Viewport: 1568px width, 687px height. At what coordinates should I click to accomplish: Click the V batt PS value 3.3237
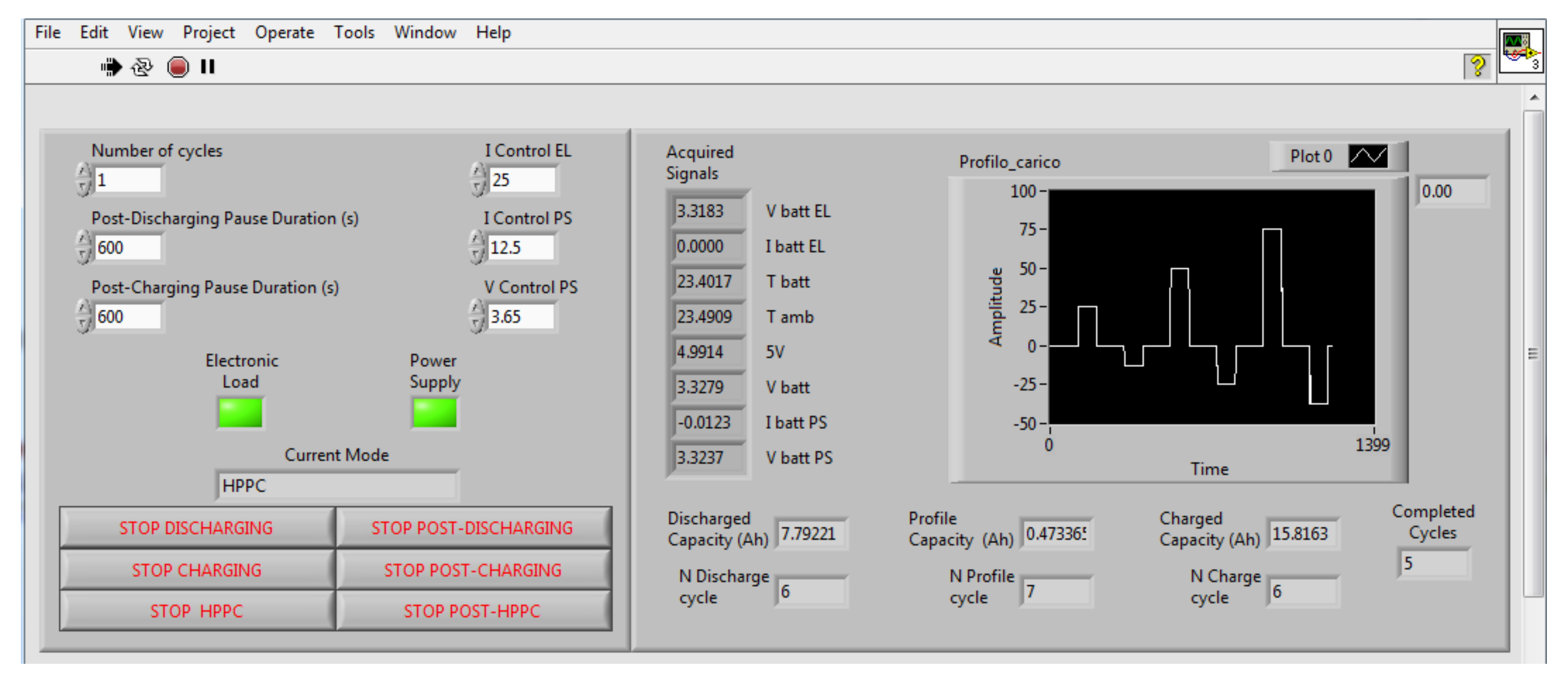click(x=708, y=457)
